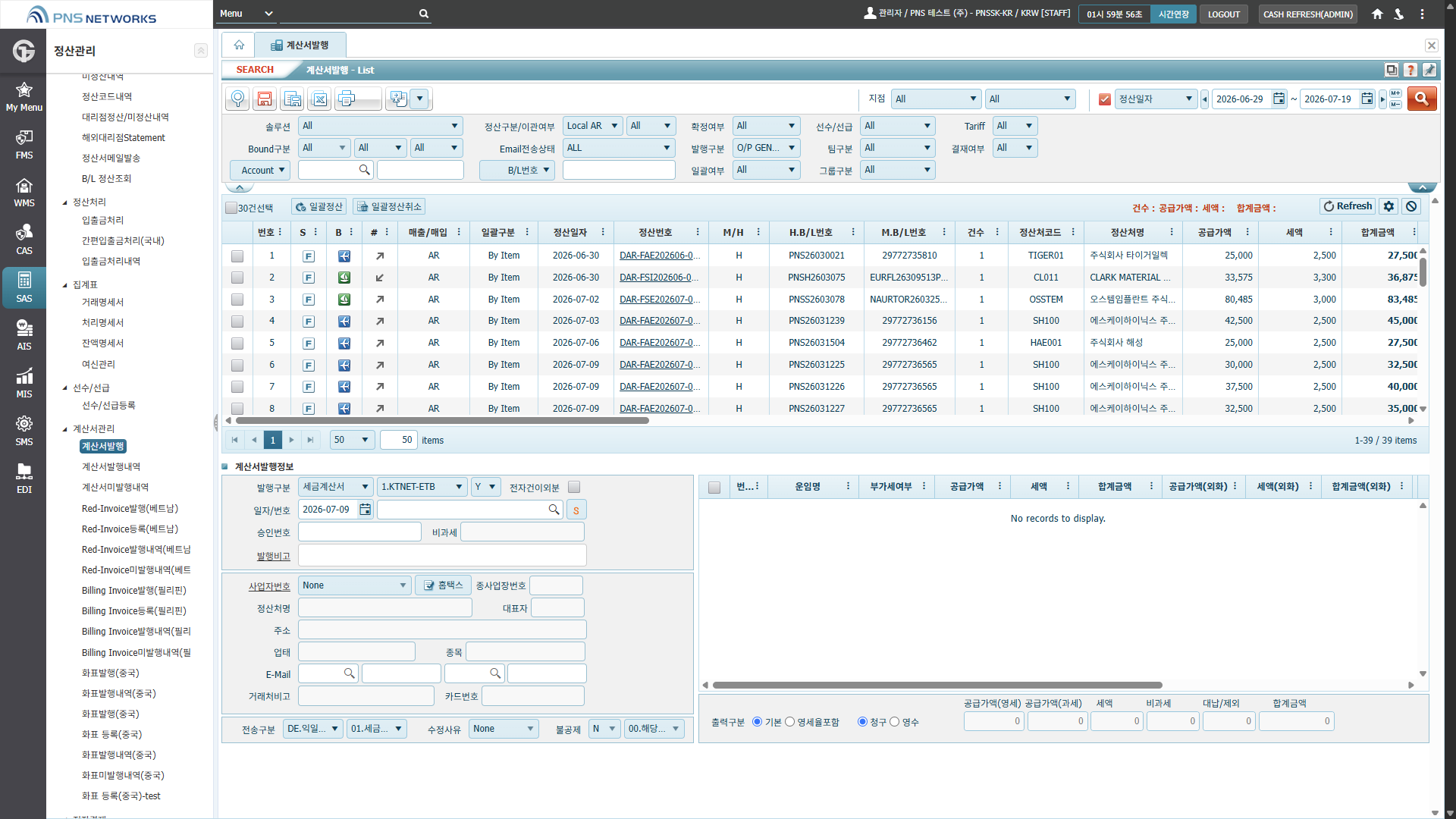Viewport: 1456px width, 819px height.
Task: Open the top Menu dropdown
Action: [x=246, y=14]
